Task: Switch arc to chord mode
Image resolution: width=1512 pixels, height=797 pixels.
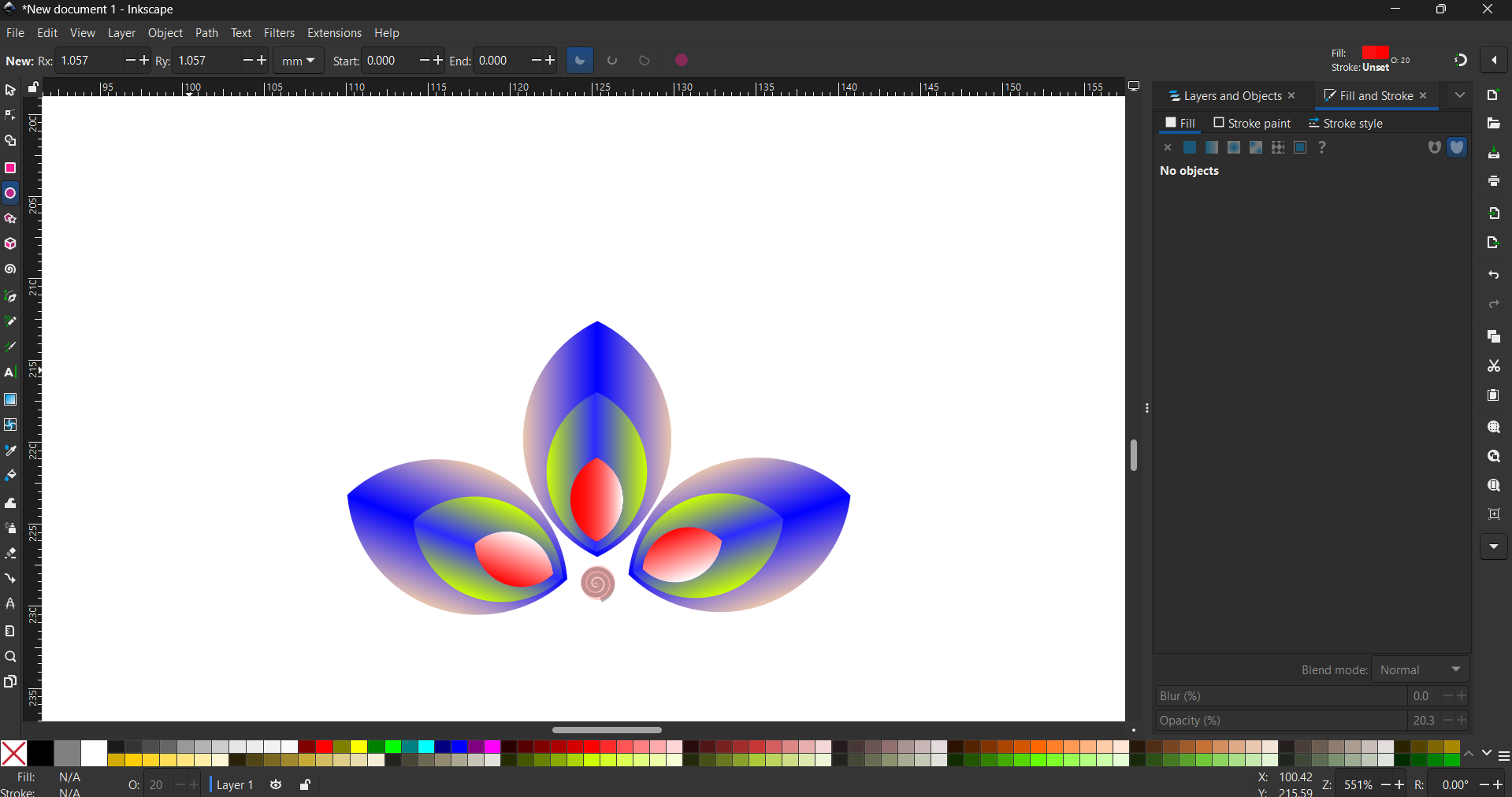Action: click(645, 61)
